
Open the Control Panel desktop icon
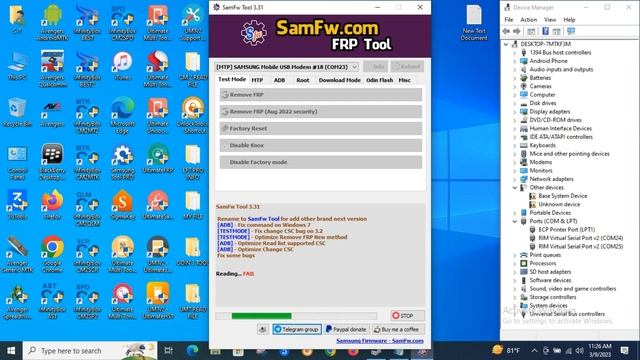click(x=17, y=162)
